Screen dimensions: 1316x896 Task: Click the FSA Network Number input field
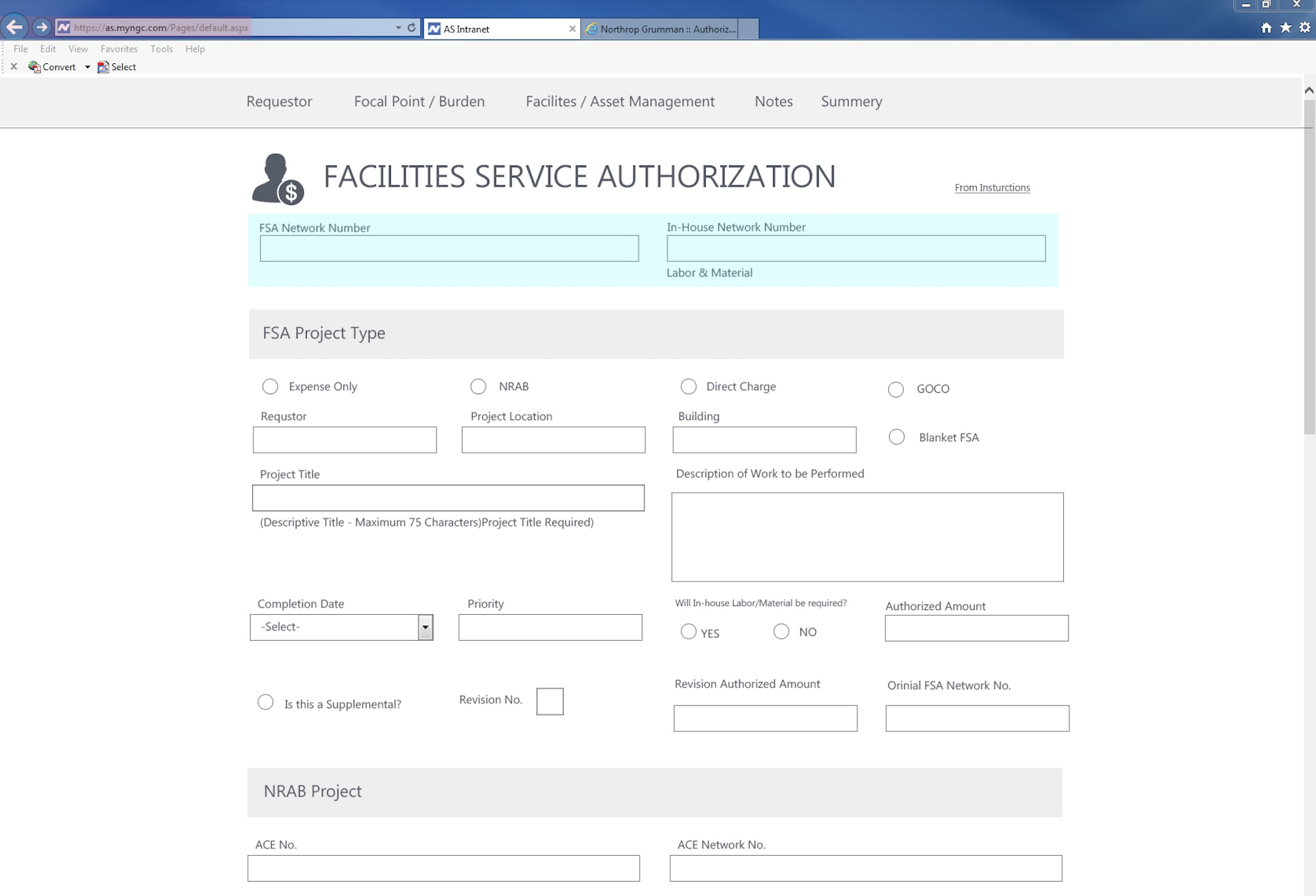[x=449, y=249]
